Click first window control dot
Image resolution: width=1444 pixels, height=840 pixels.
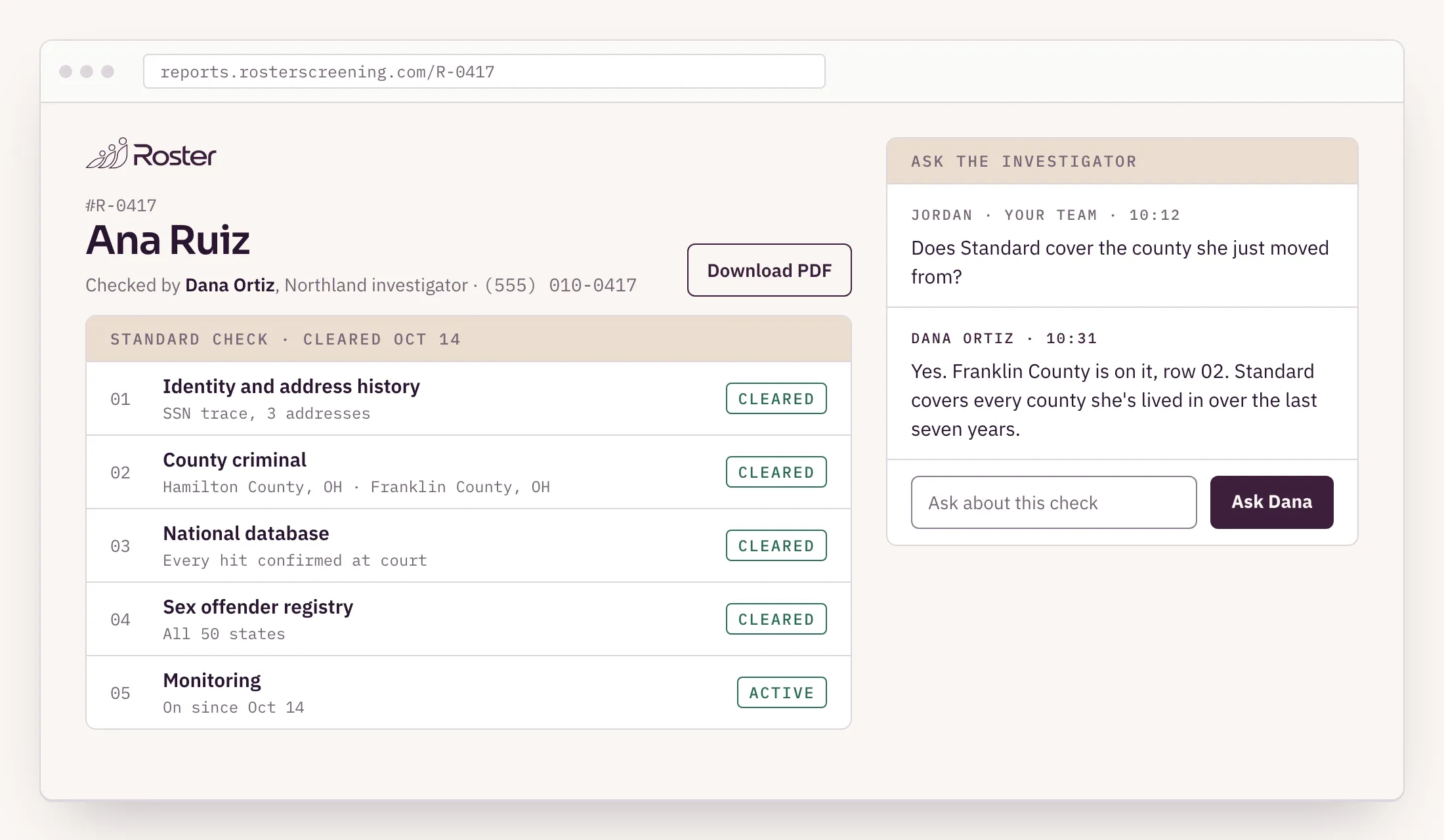pos(66,71)
